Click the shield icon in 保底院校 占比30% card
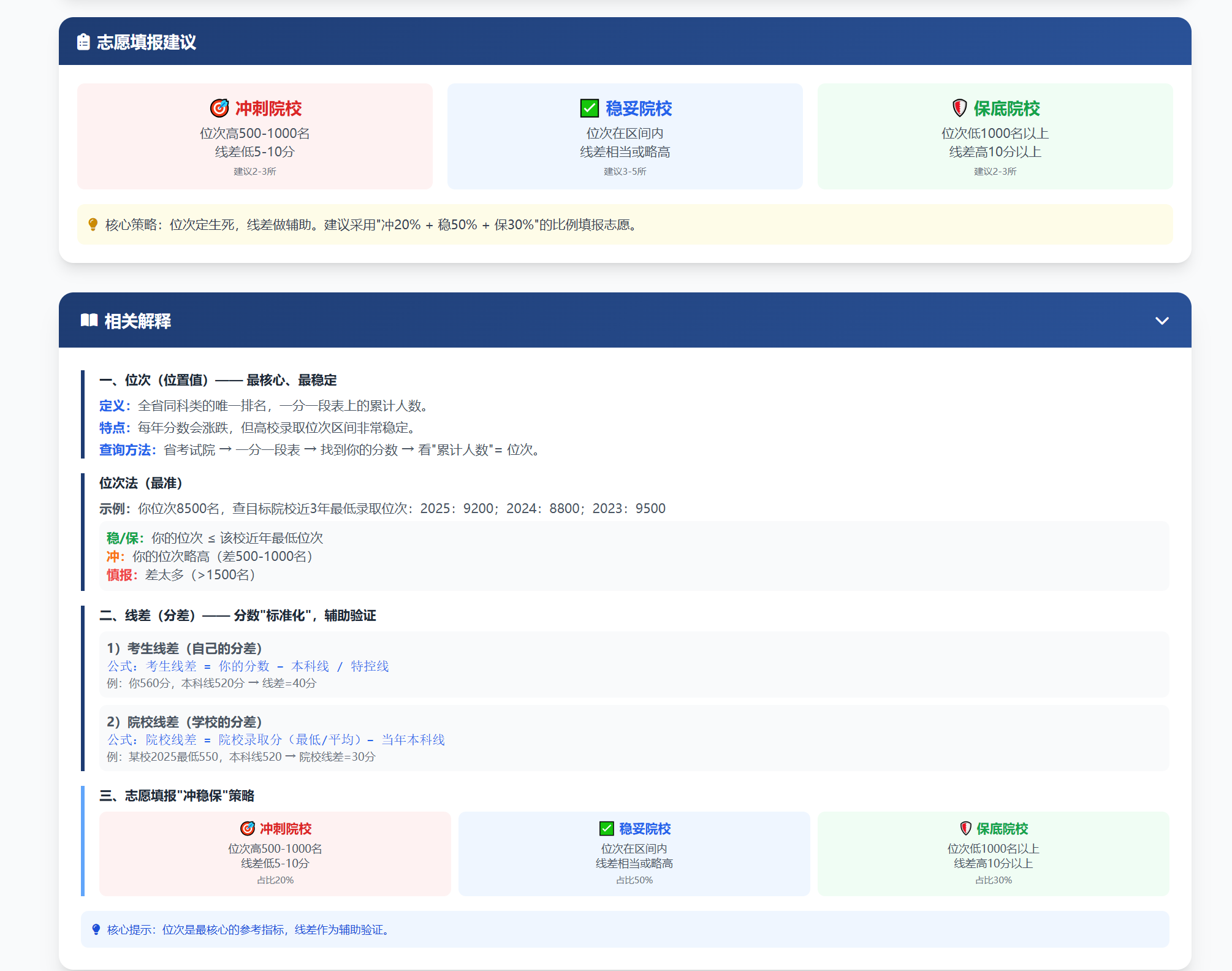Viewport: 1232px width, 971px height. (x=966, y=828)
